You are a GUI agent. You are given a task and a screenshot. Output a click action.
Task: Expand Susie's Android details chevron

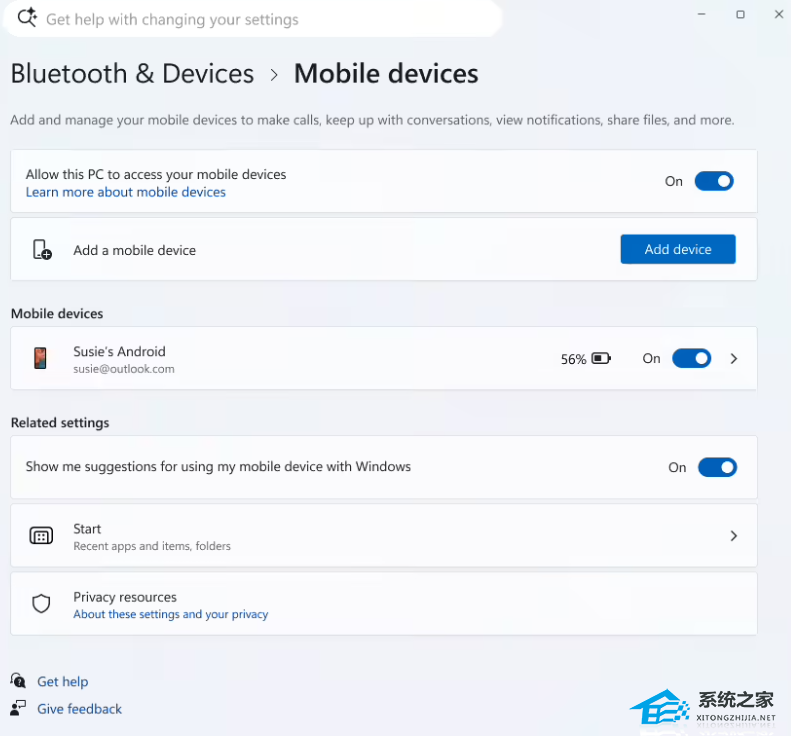point(734,359)
